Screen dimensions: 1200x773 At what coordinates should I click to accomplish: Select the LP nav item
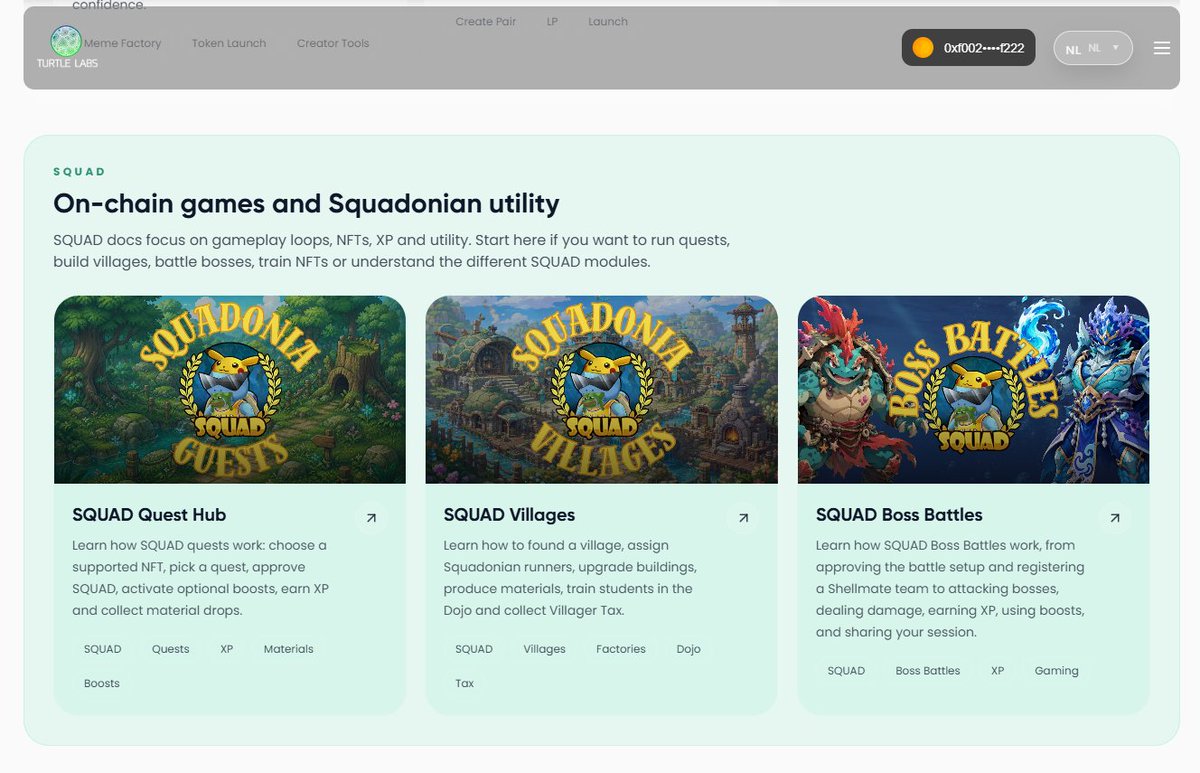click(x=552, y=21)
